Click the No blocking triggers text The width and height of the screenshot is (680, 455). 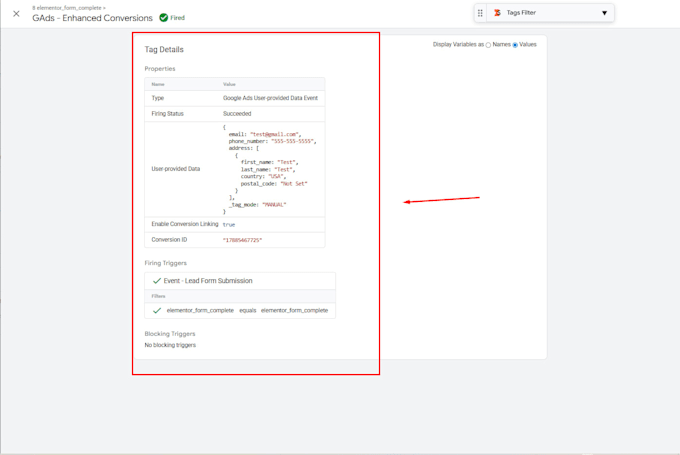[x=170, y=345]
